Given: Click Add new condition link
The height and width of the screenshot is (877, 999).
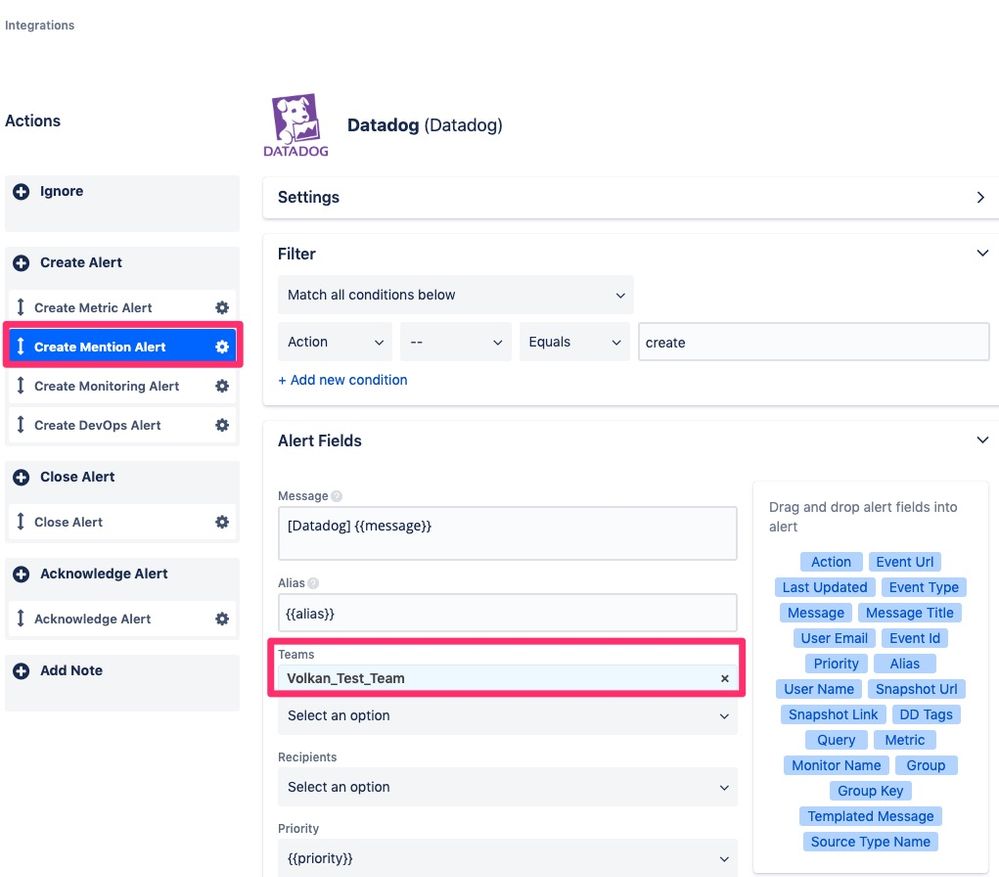Looking at the screenshot, I should click(x=343, y=380).
